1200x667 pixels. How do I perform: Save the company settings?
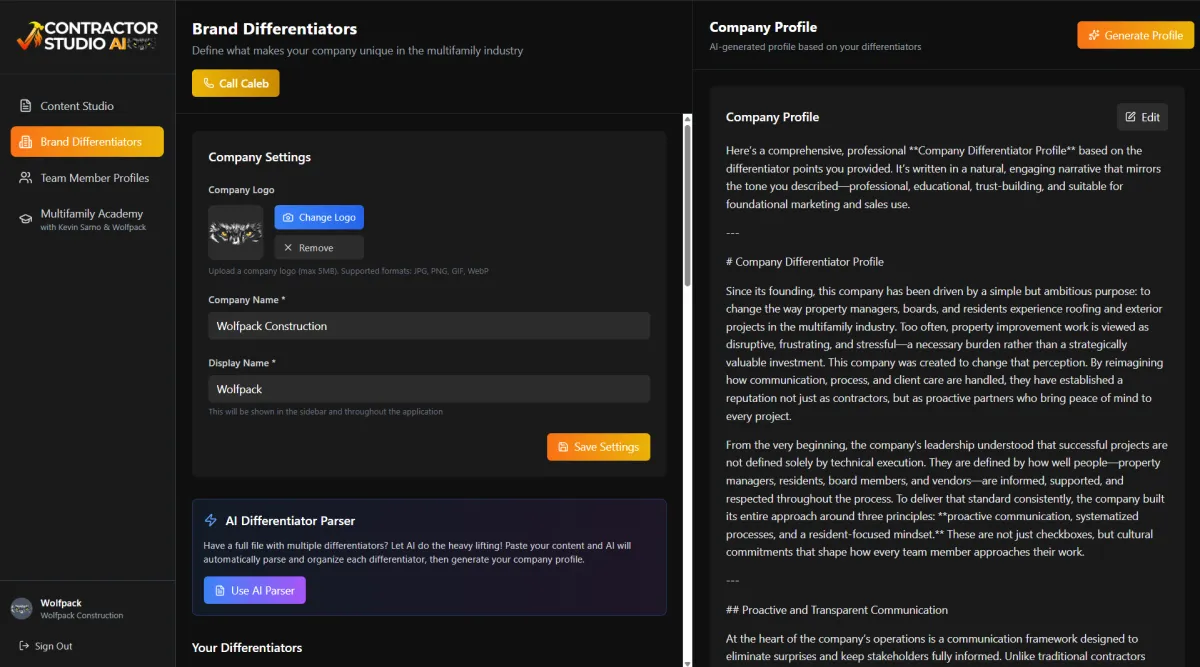[x=598, y=447]
